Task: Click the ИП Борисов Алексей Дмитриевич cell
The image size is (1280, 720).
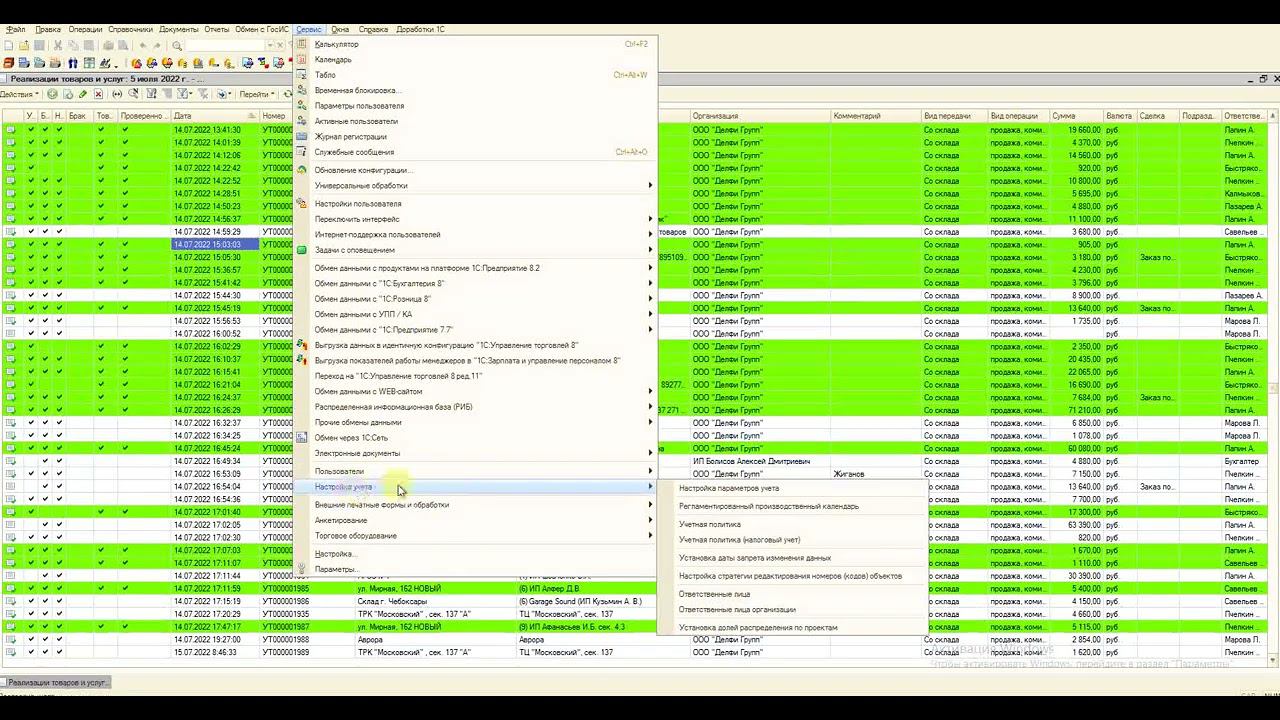Action: tap(760, 461)
